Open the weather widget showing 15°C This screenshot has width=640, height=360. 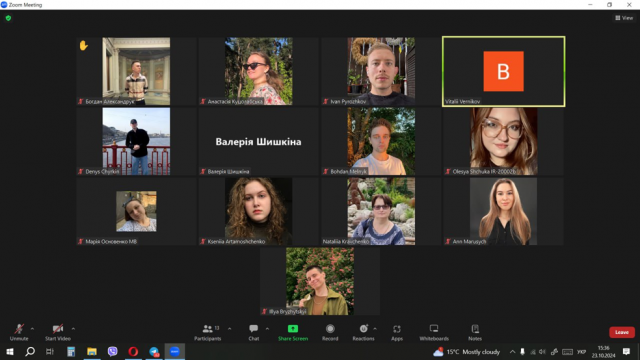(467, 352)
